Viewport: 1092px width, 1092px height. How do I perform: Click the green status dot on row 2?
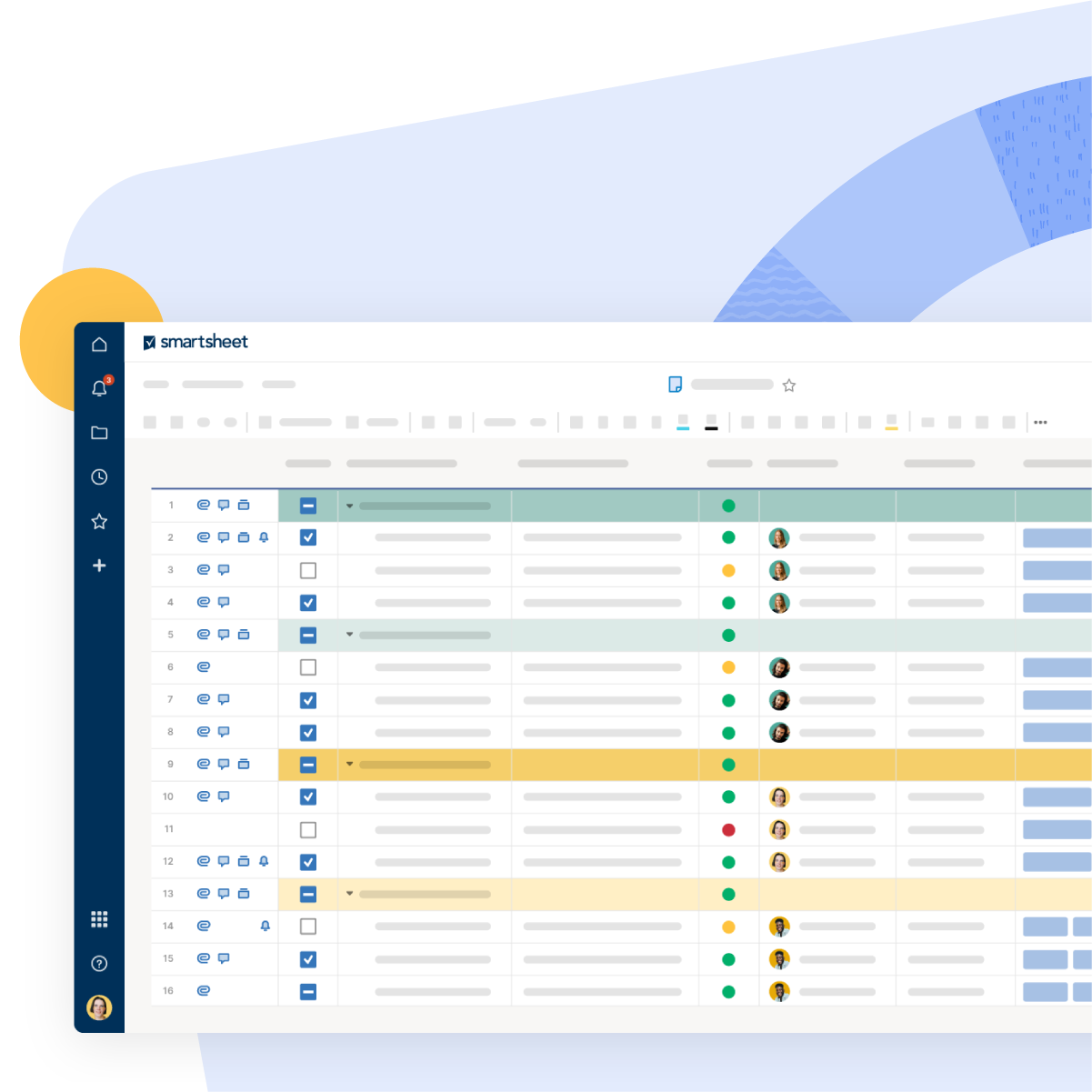[728, 537]
